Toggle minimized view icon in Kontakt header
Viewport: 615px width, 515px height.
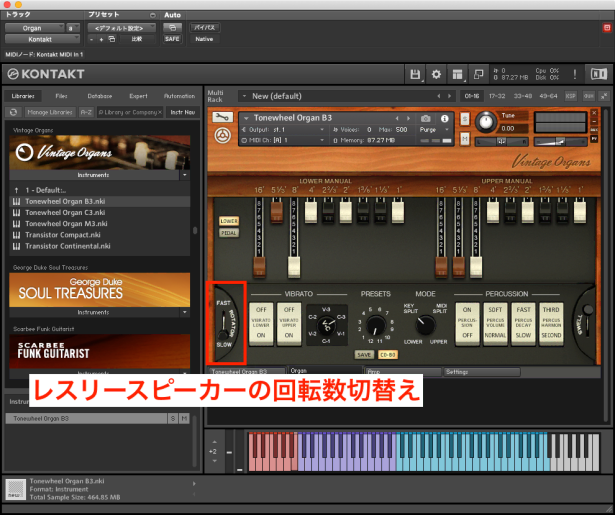479,74
